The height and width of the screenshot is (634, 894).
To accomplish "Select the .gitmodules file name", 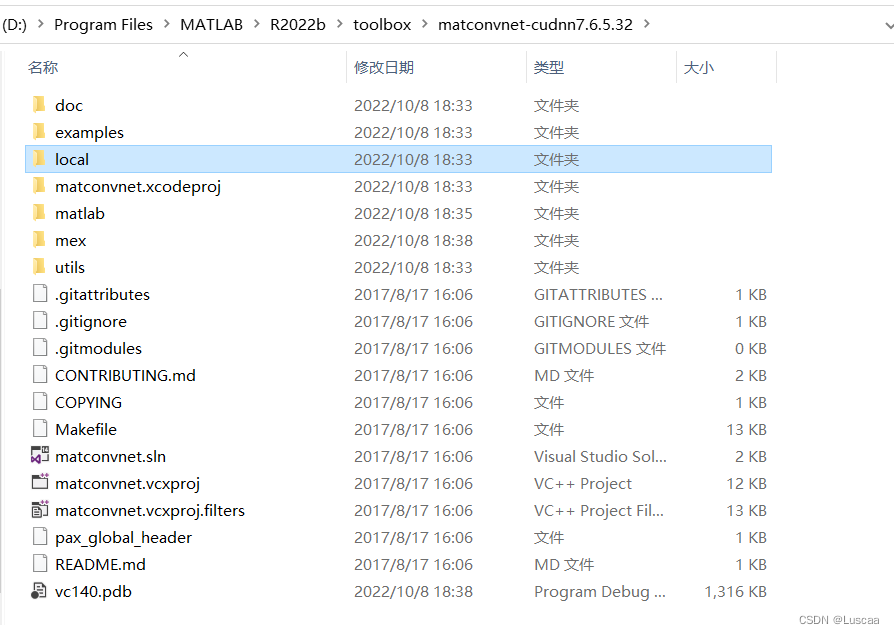I will (x=98, y=348).
